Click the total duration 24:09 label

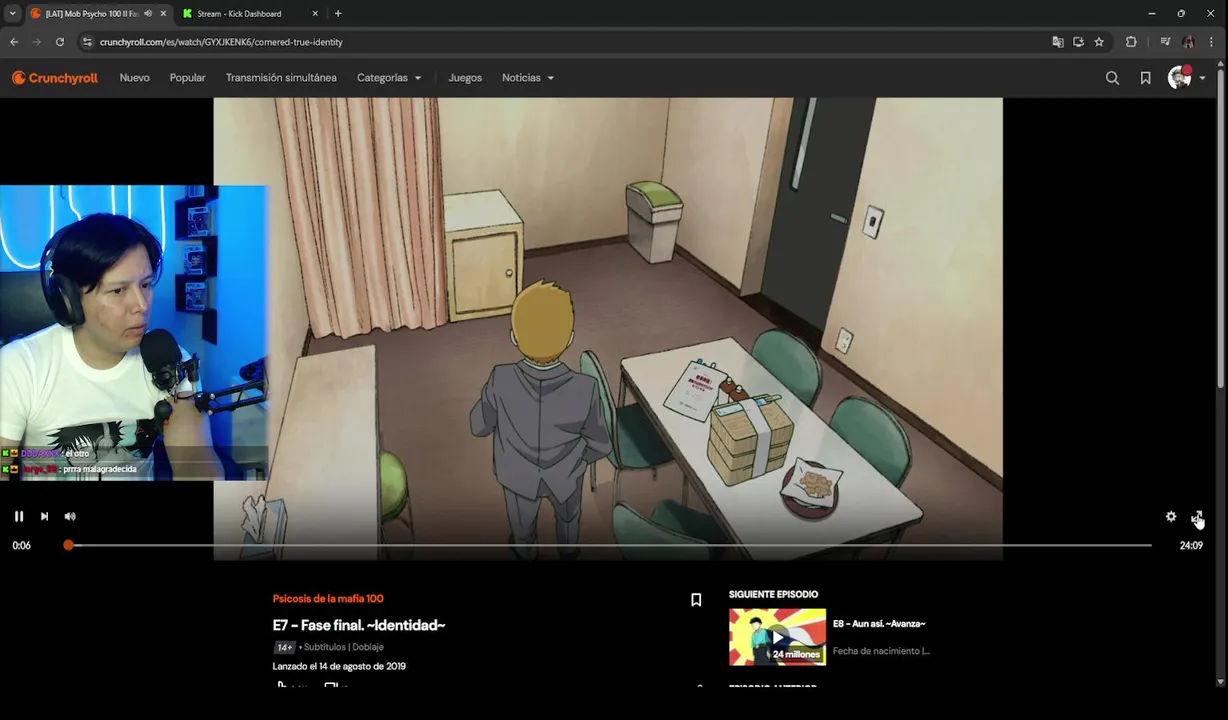click(x=1191, y=545)
